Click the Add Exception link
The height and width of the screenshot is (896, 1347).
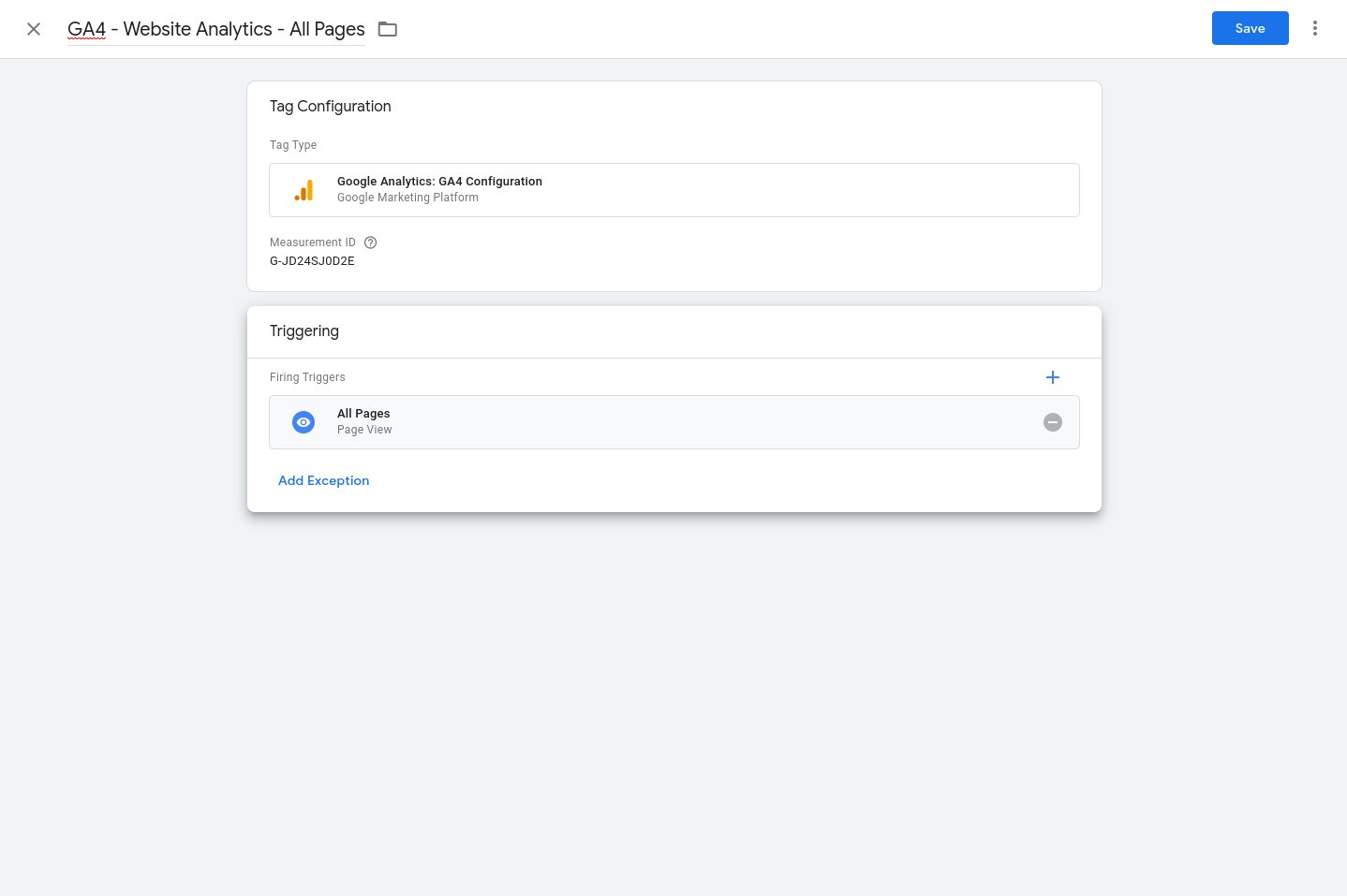pos(323,480)
